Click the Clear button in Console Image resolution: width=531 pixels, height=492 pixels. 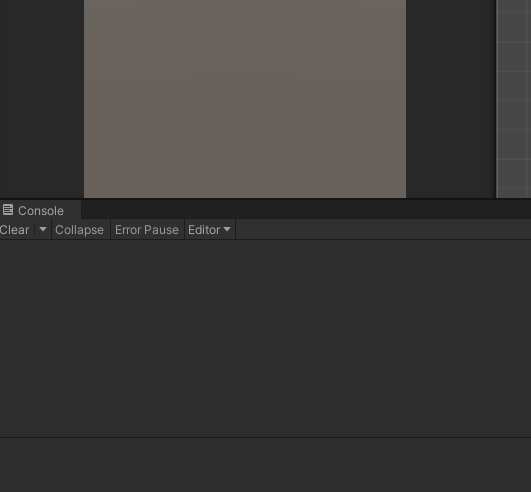(15, 230)
